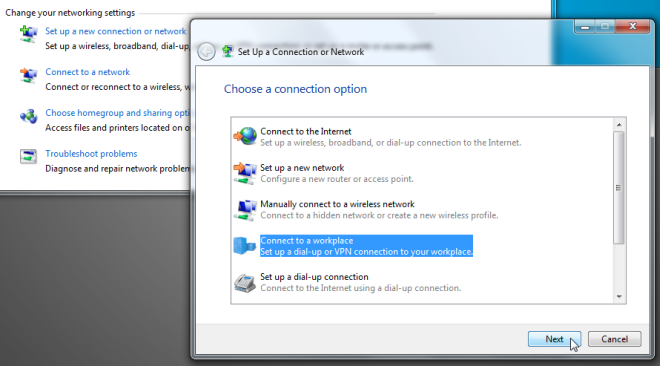Screen dimensions: 660x366
Task: Open the Connect to a network link
Action: [x=88, y=72]
